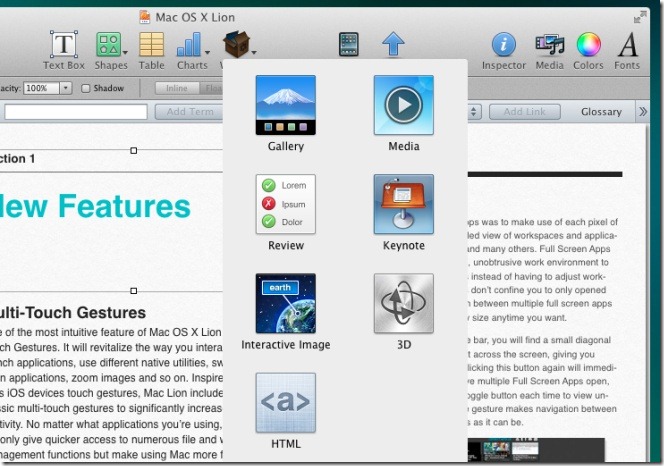Click the bottom selection handle of the title box
664x466 pixels.
[x=134, y=291]
